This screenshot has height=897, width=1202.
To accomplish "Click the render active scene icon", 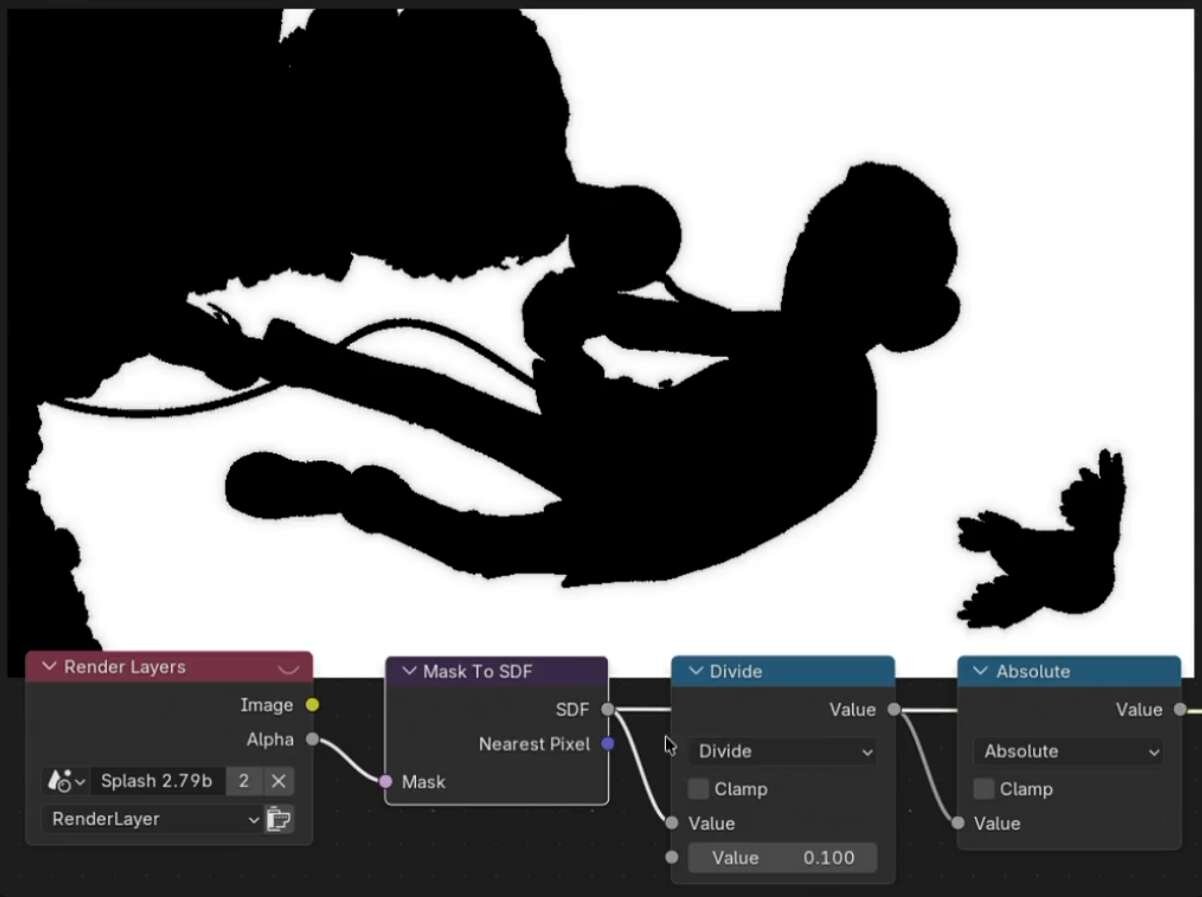I will 278,820.
